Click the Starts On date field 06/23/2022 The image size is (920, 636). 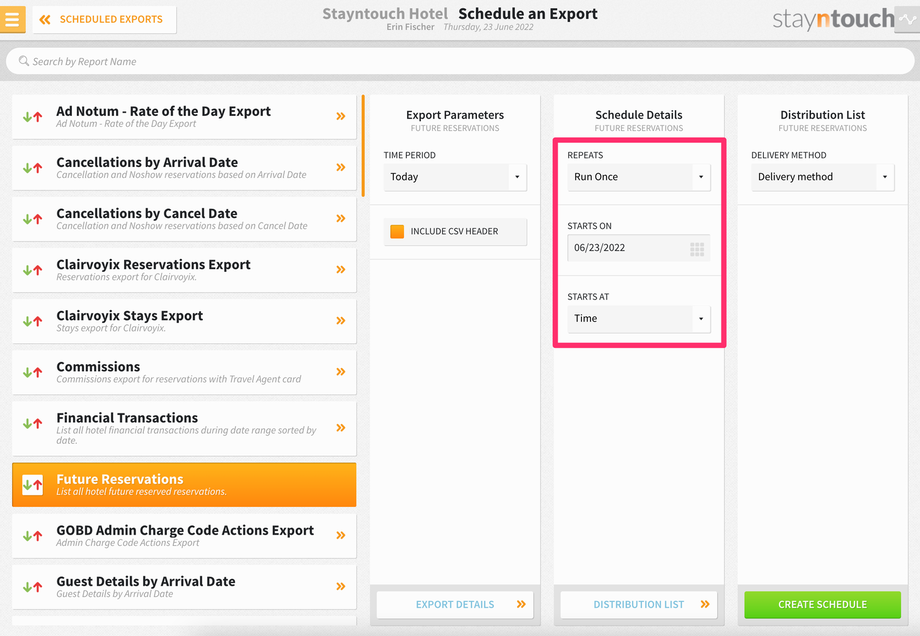tap(638, 248)
